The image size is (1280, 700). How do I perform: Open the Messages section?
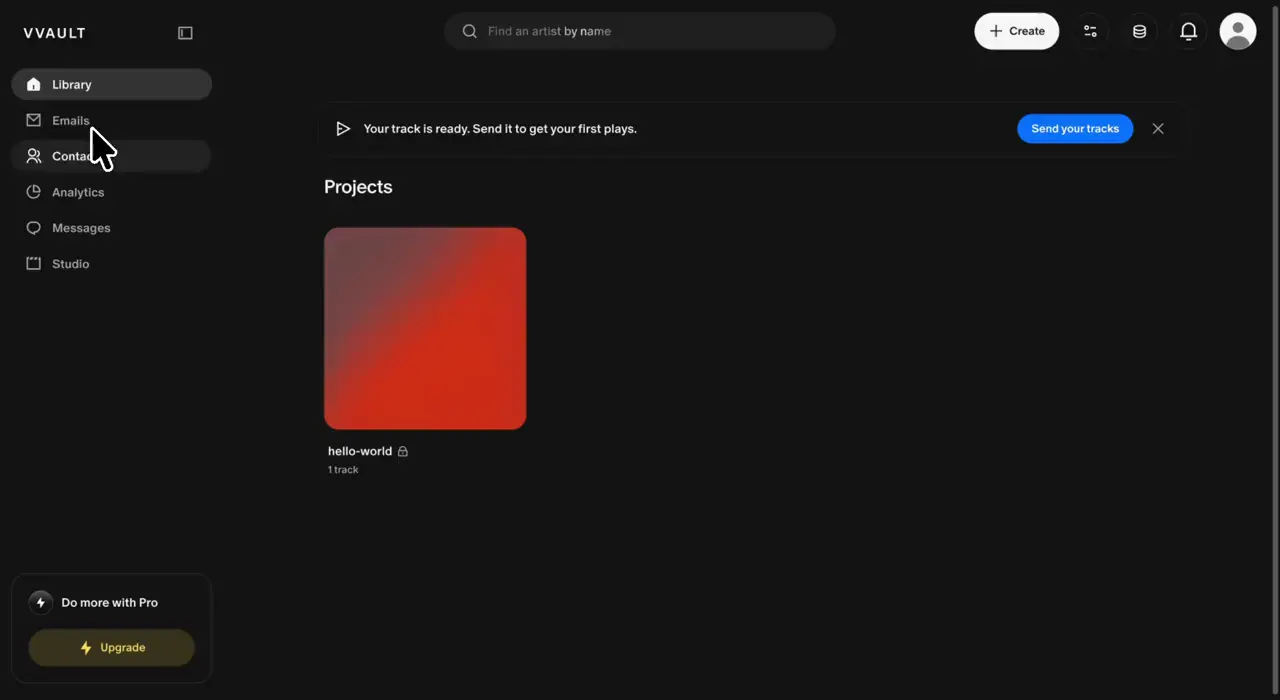(x=111, y=228)
